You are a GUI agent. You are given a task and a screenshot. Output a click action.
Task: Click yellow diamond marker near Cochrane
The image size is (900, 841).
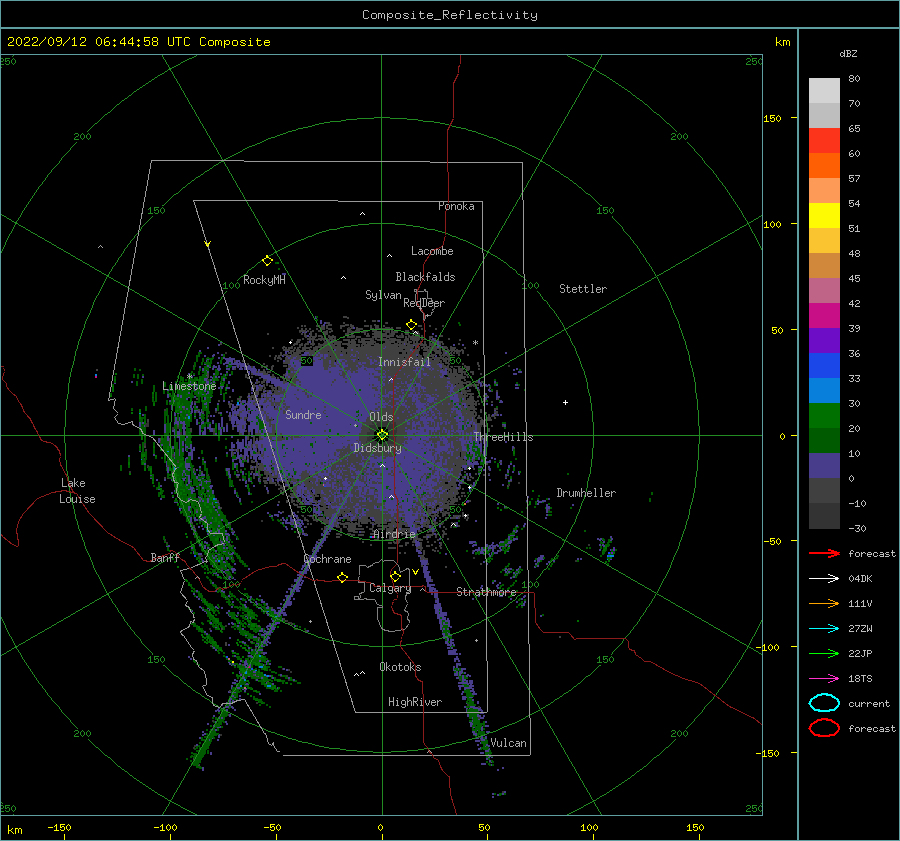pyautogui.click(x=342, y=577)
